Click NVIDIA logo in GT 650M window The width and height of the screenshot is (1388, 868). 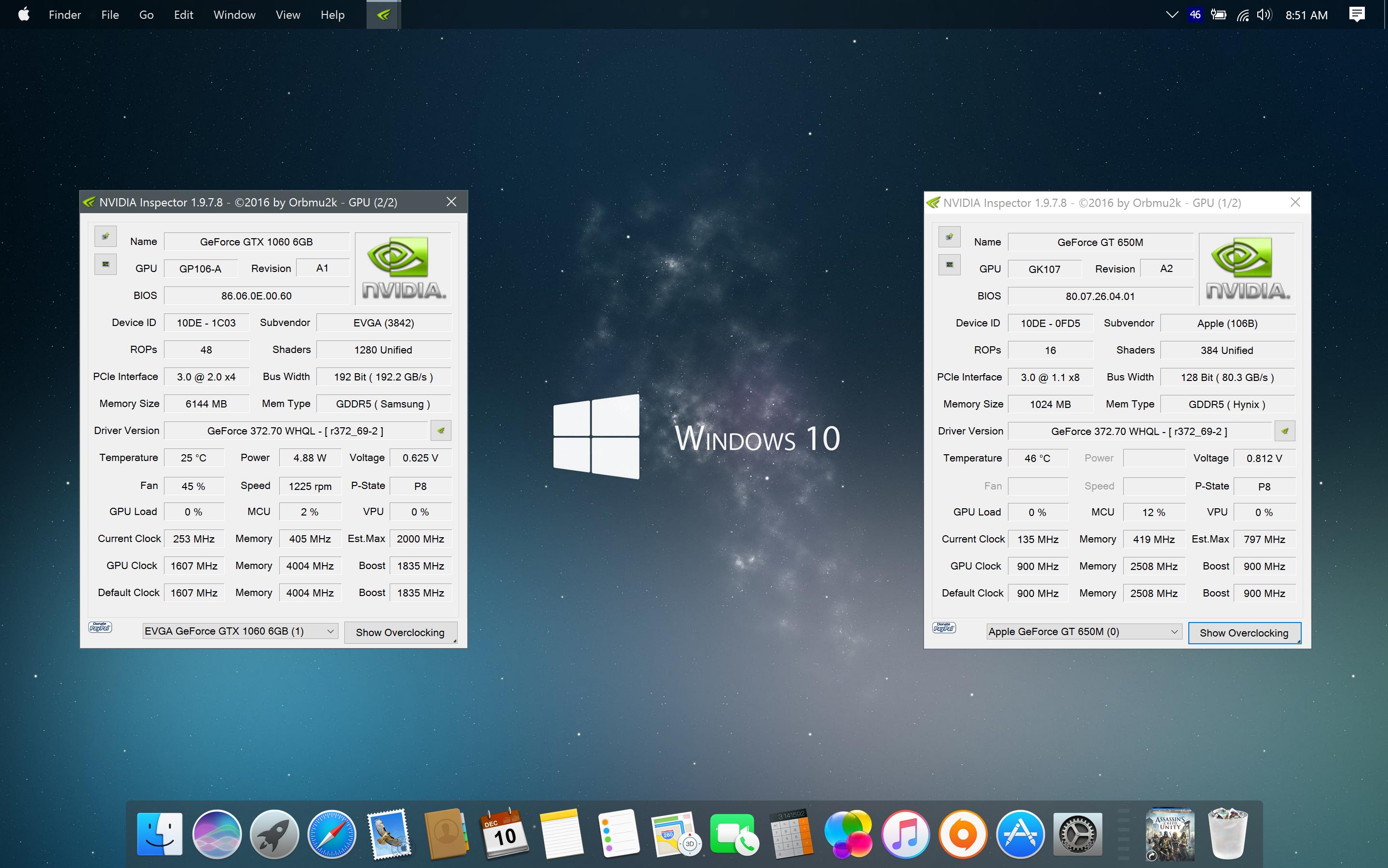click(x=1247, y=269)
